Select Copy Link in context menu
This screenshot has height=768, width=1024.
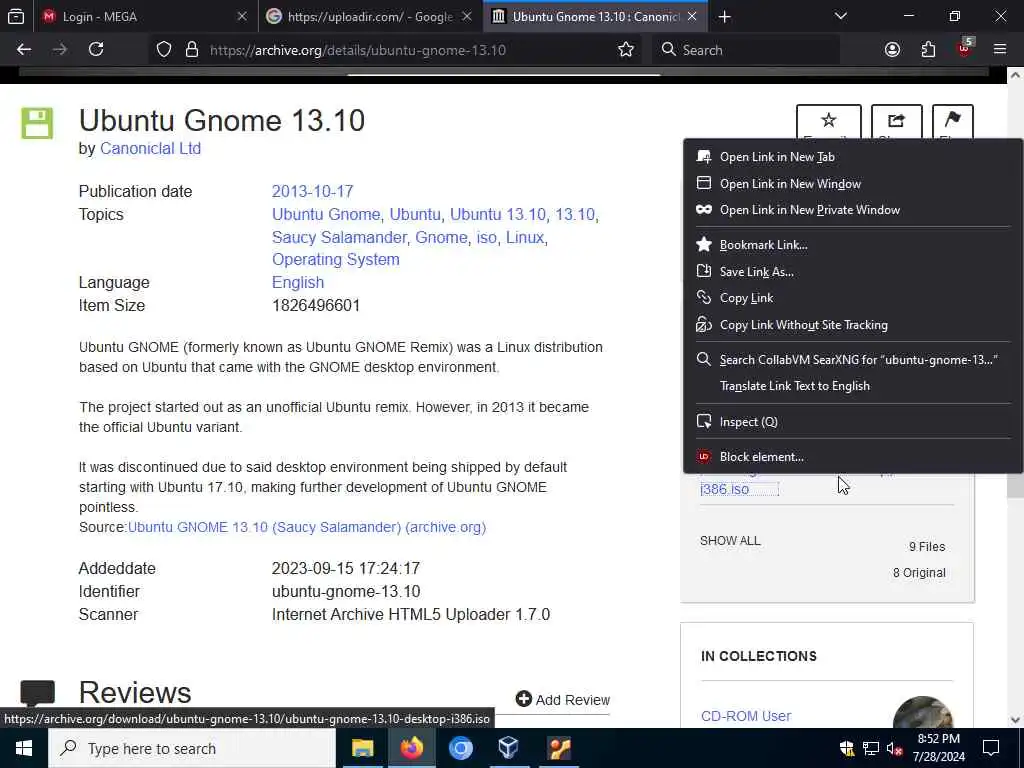852,298
